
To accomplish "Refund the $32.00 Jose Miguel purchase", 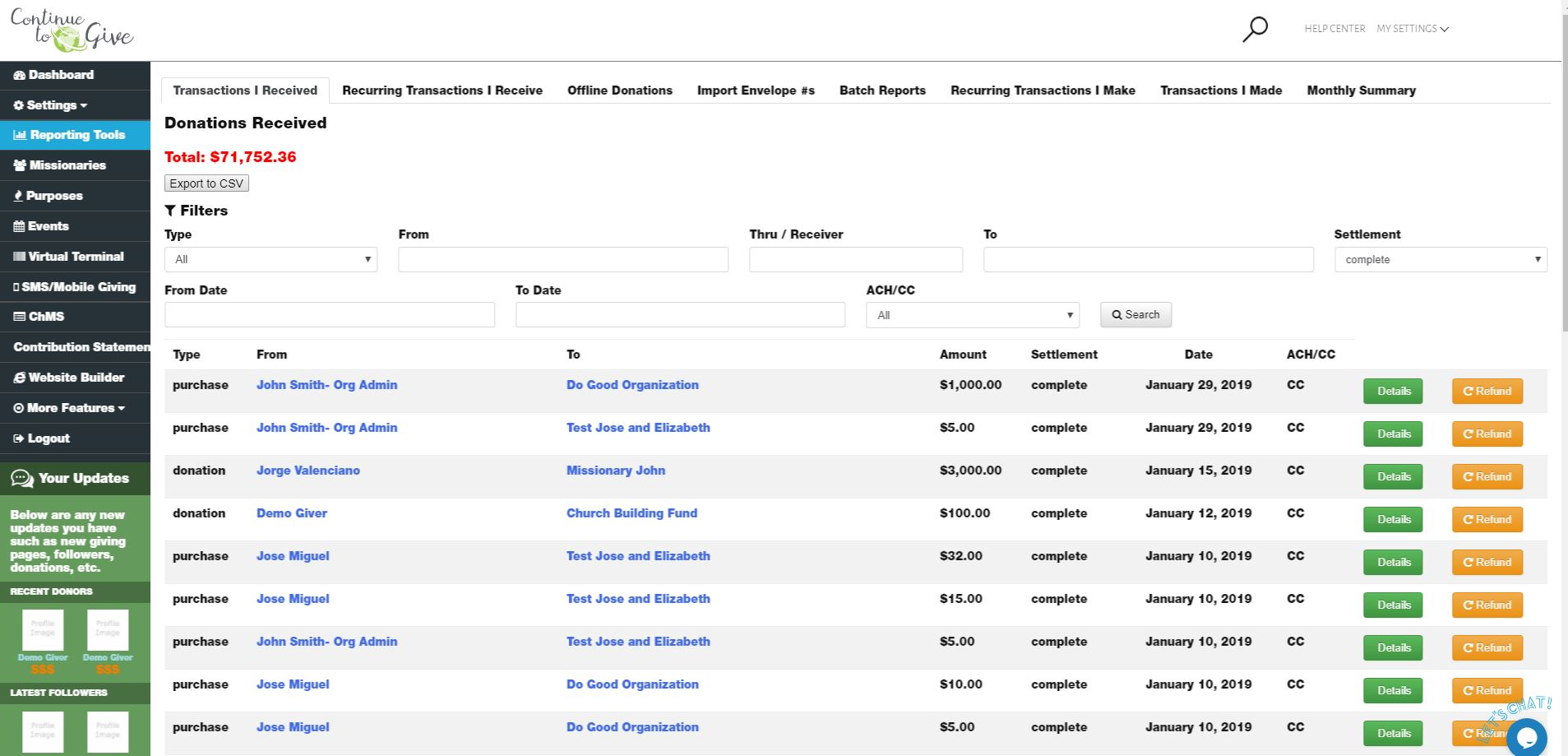I will (1487, 563).
